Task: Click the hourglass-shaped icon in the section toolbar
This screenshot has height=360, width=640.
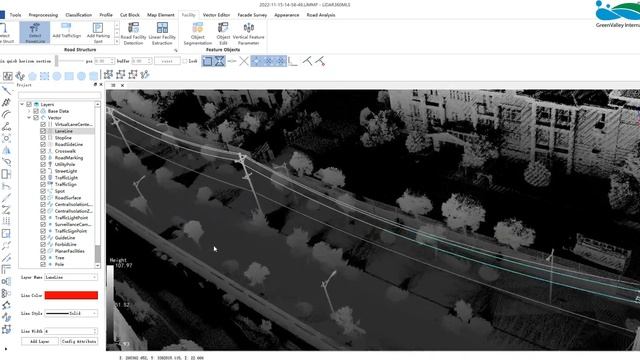Action: 220,61
